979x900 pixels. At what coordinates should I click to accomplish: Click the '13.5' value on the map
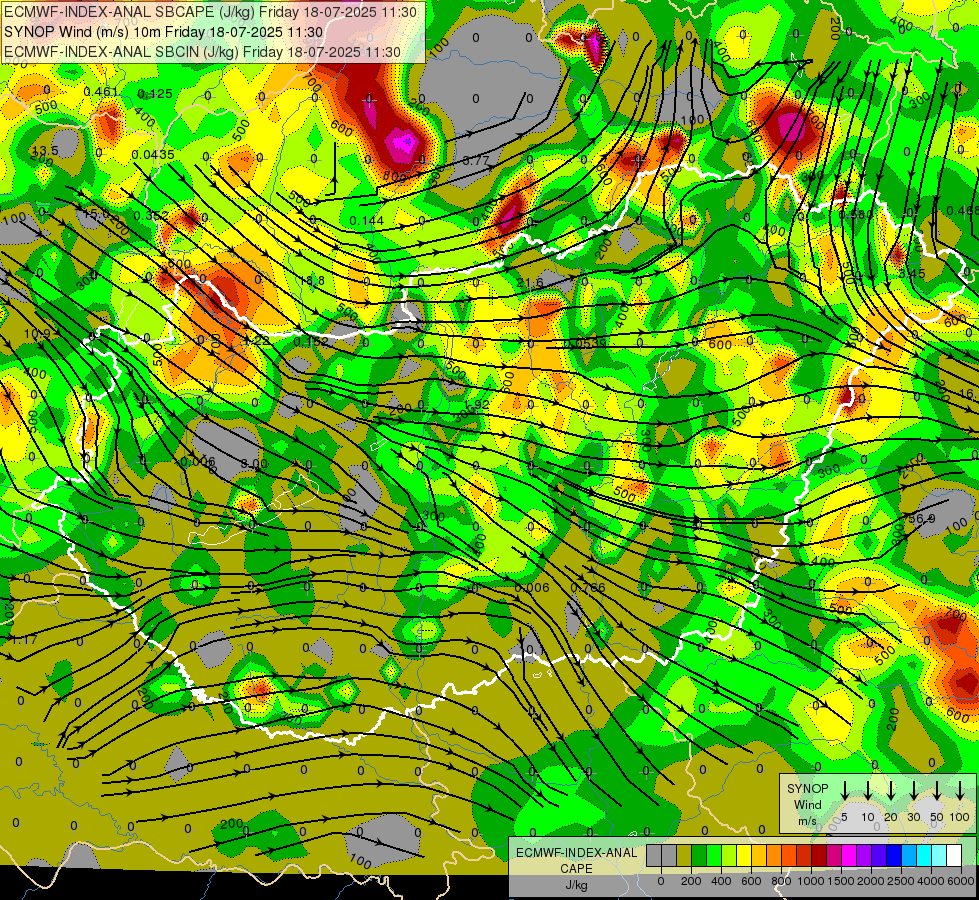click(45, 151)
